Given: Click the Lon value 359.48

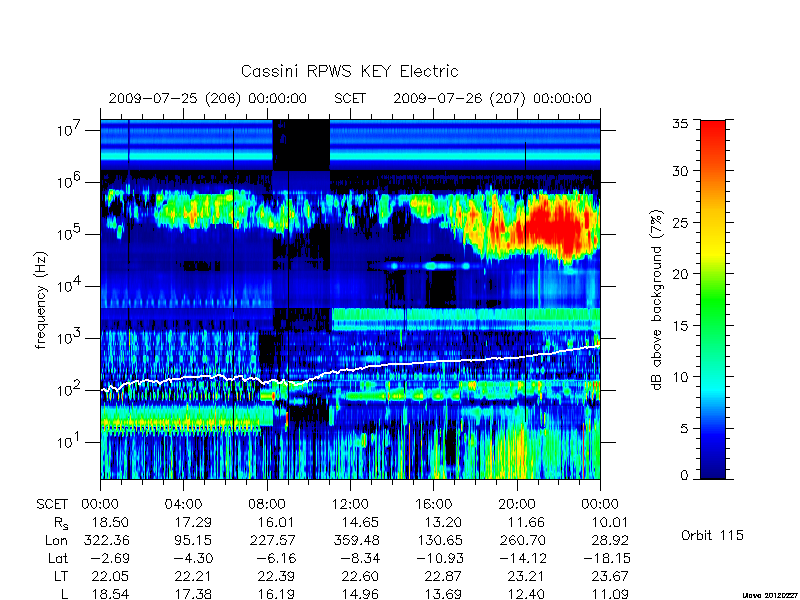Looking at the screenshot, I should coord(356,540).
